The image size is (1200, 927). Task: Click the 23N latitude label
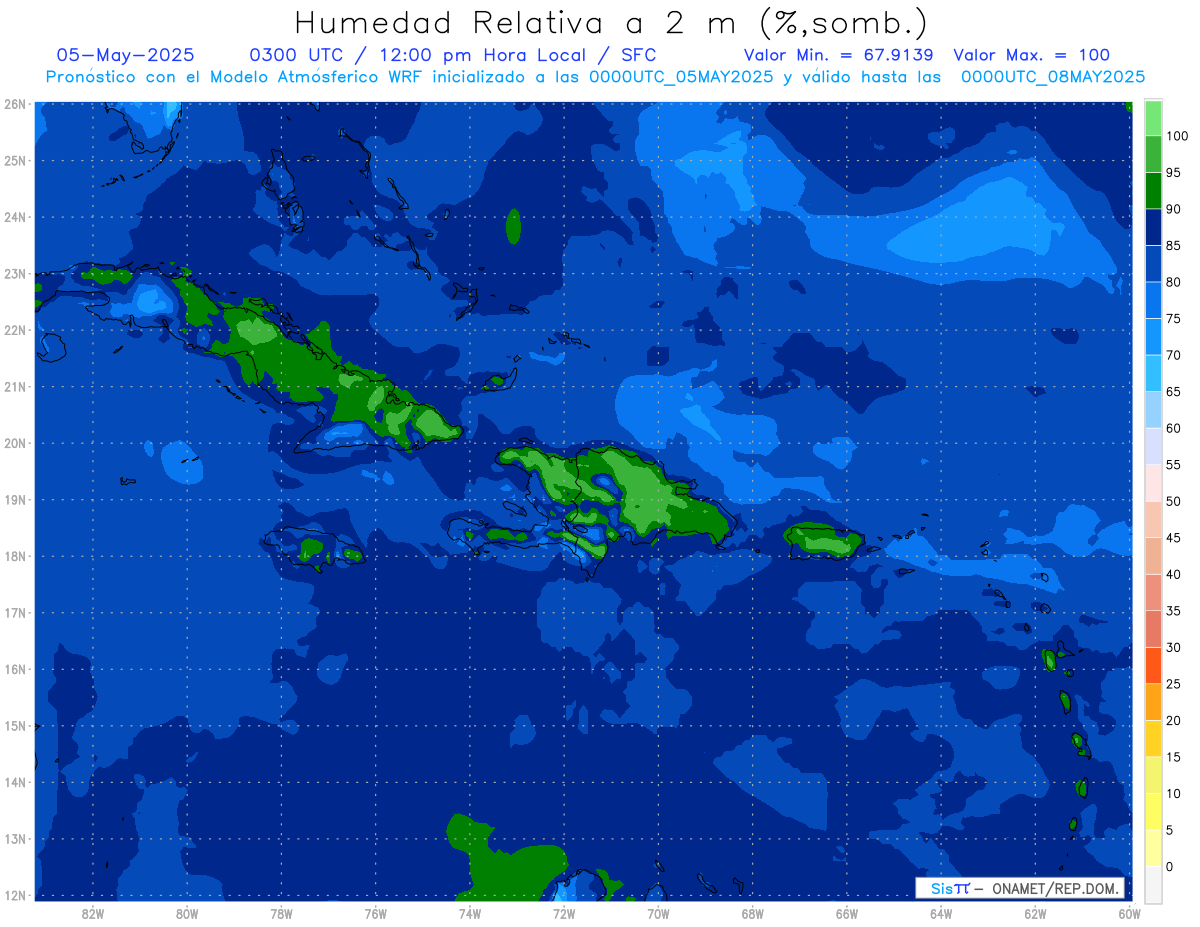[15, 274]
